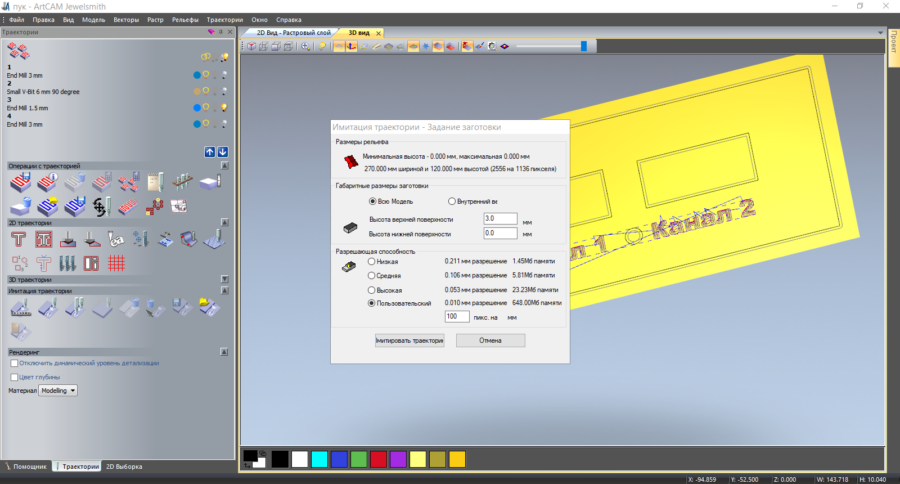Choose the Высокая resolution option
Image resolution: width=900 pixels, height=484 pixels.
tap(371, 290)
